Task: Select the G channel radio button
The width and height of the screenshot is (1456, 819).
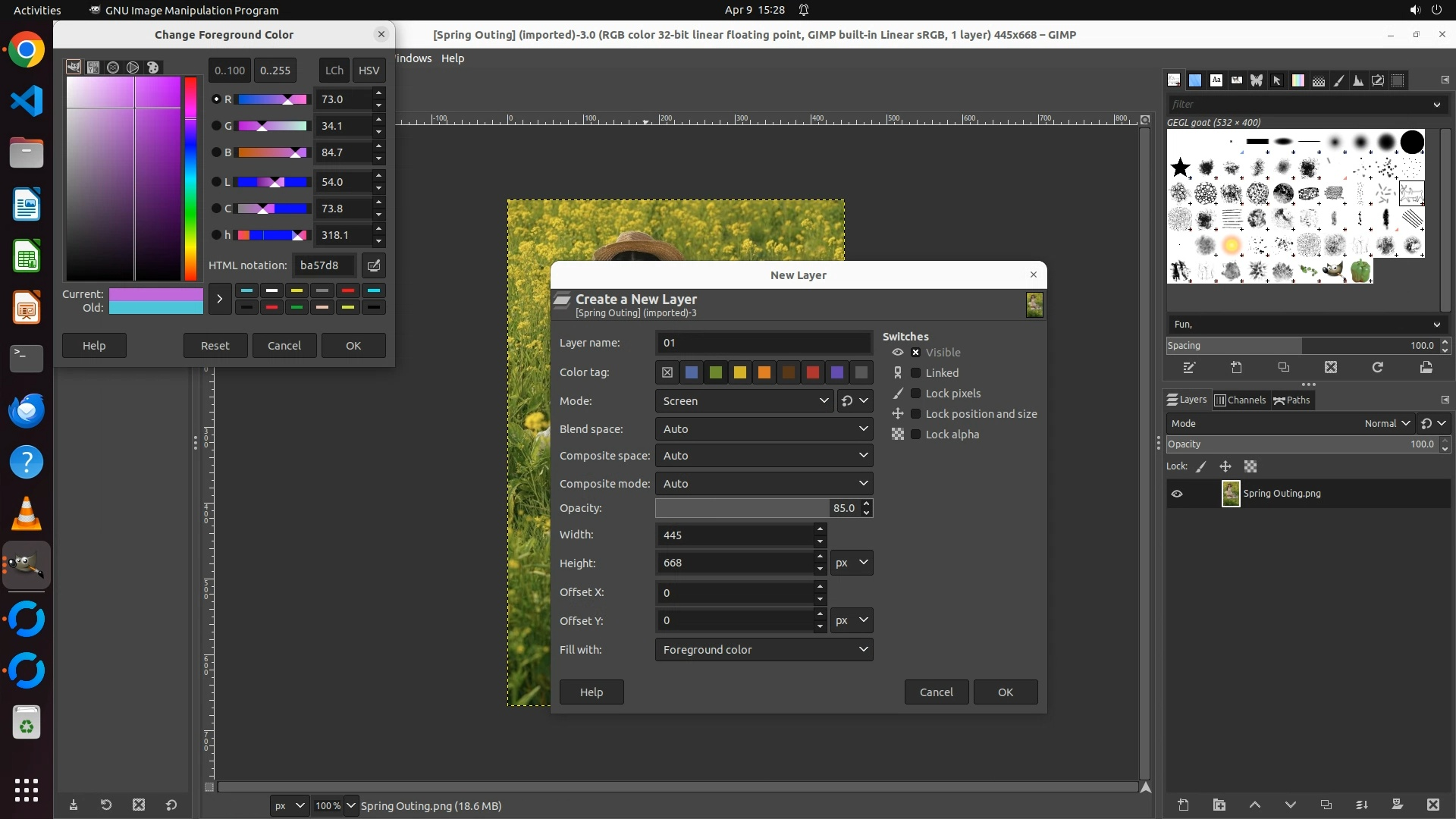Action: point(216,126)
